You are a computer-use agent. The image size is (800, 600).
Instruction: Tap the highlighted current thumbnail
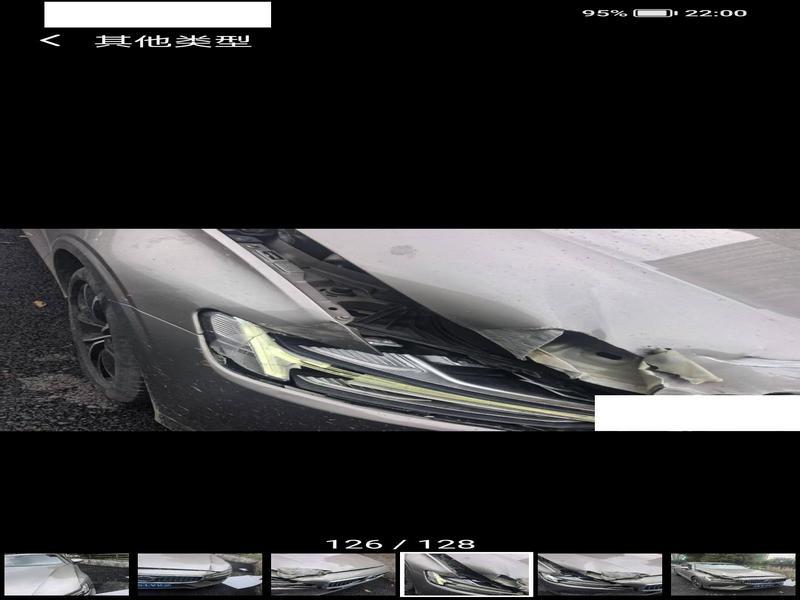(466, 575)
